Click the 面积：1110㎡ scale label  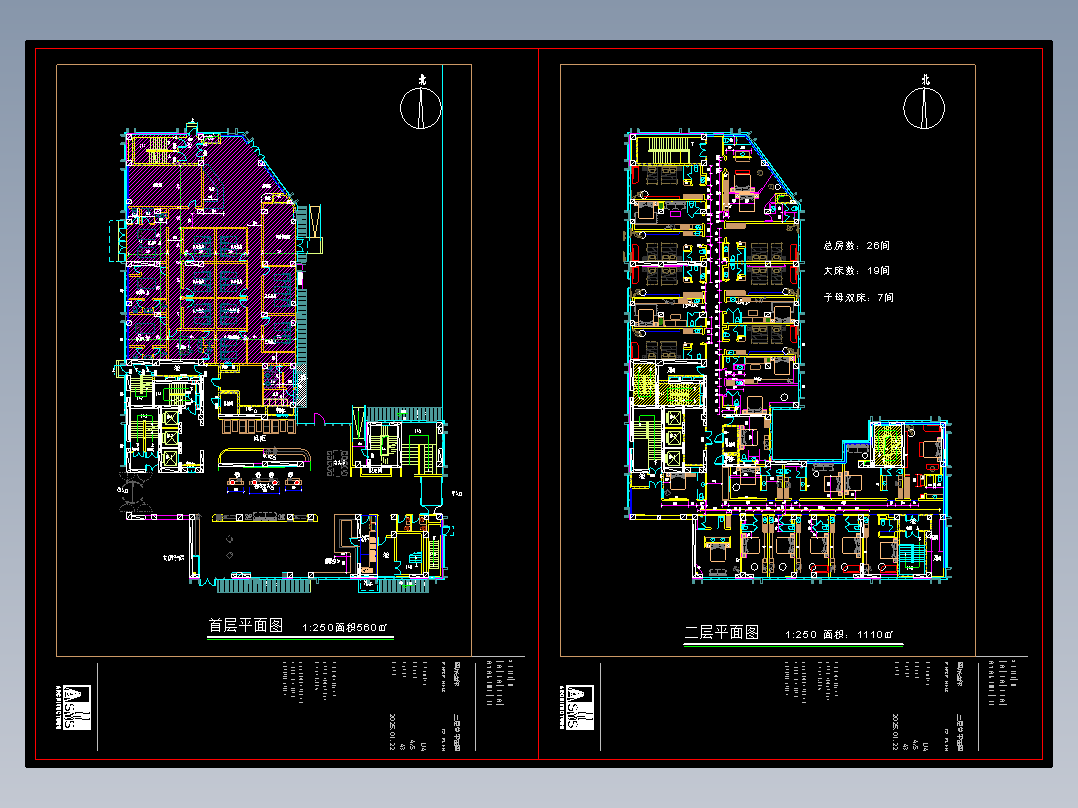pos(858,634)
